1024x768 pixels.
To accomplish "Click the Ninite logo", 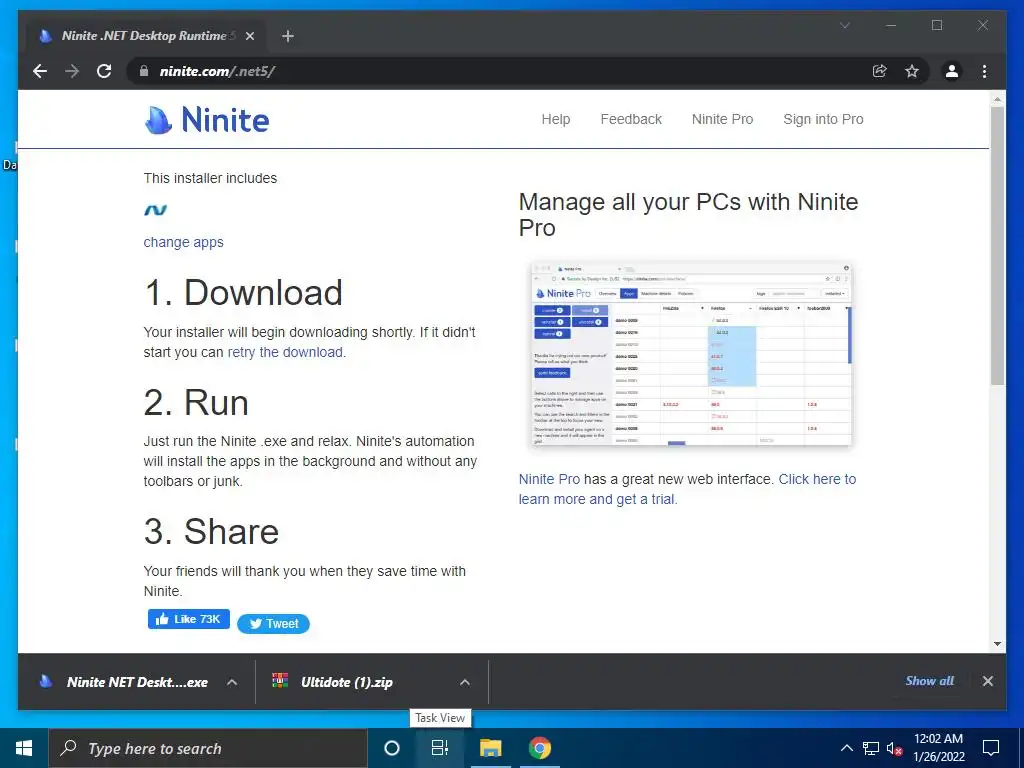I will coord(206,120).
